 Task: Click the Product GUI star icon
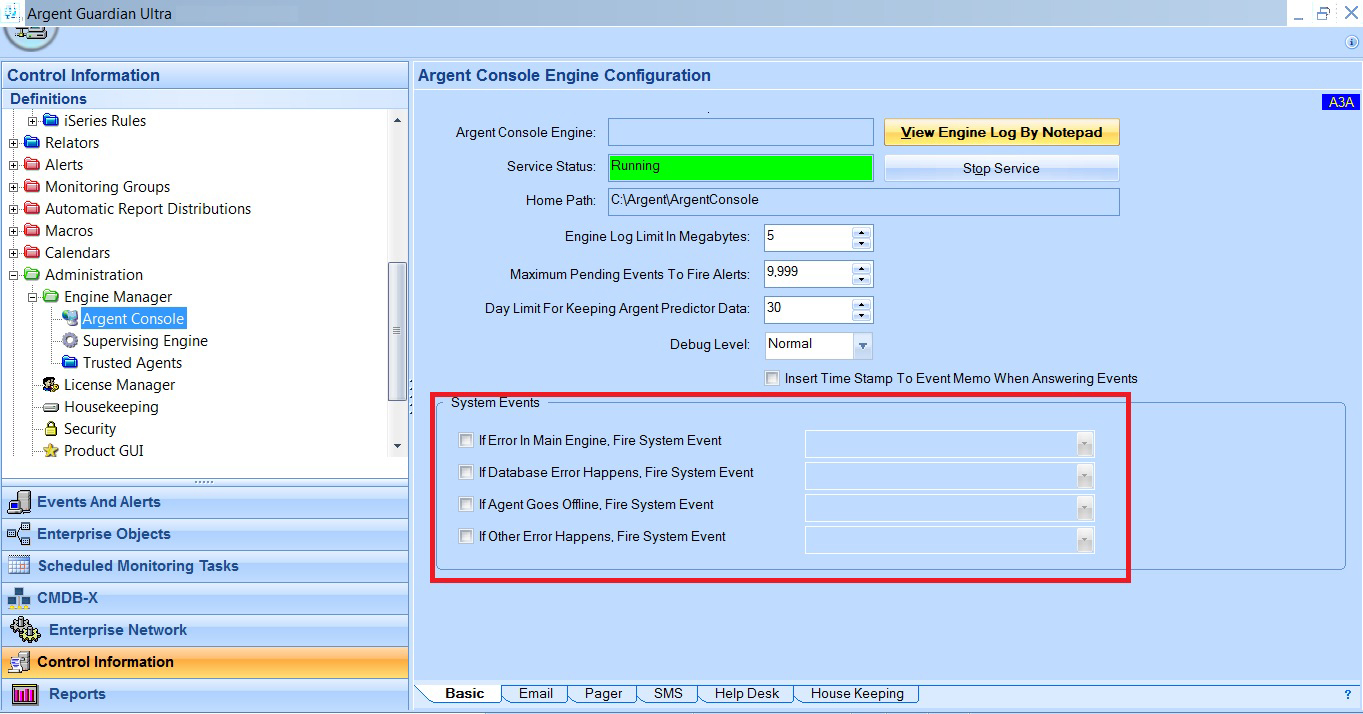click(x=51, y=451)
